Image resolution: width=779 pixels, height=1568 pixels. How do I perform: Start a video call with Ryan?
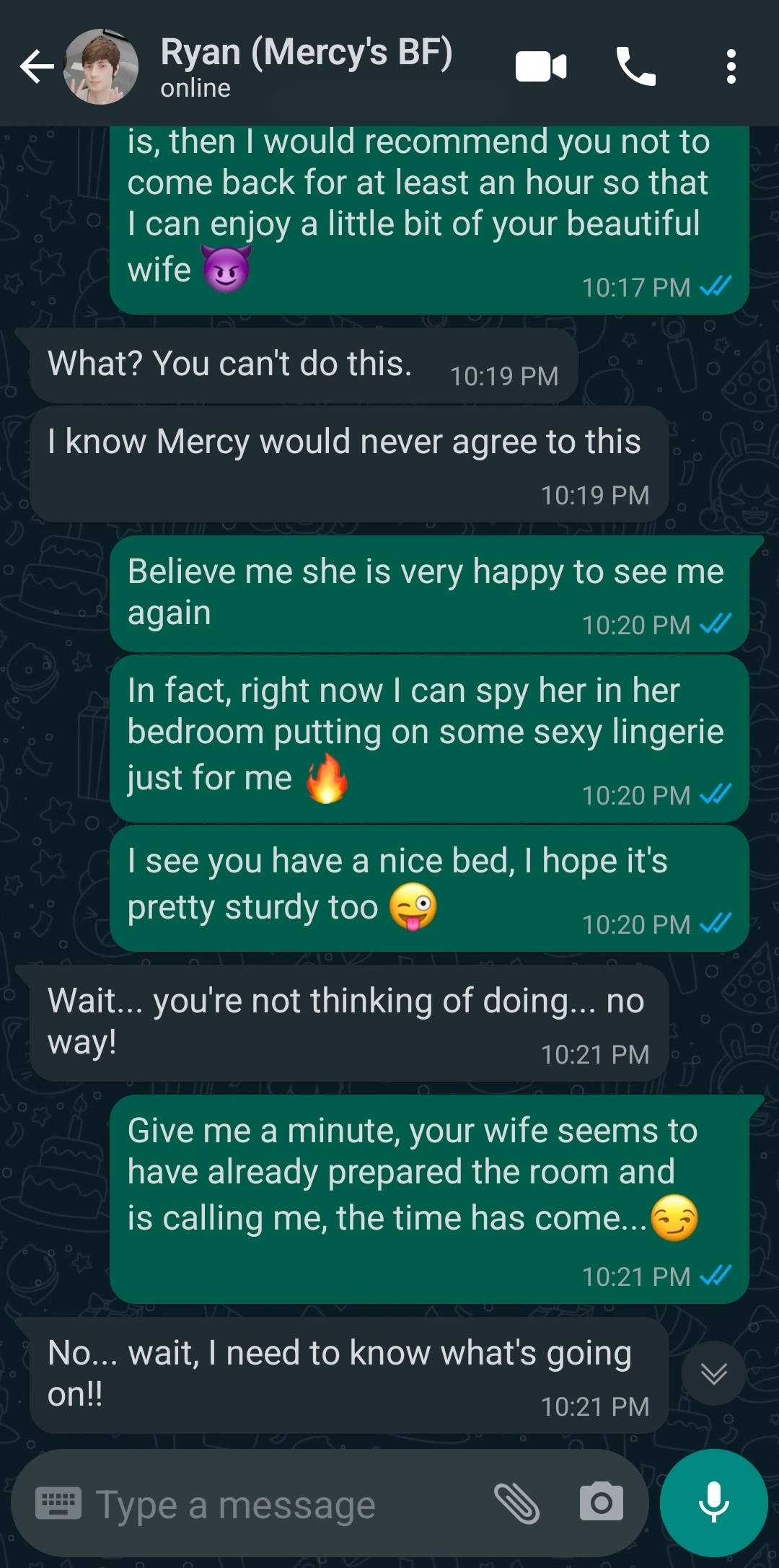click(541, 67)
